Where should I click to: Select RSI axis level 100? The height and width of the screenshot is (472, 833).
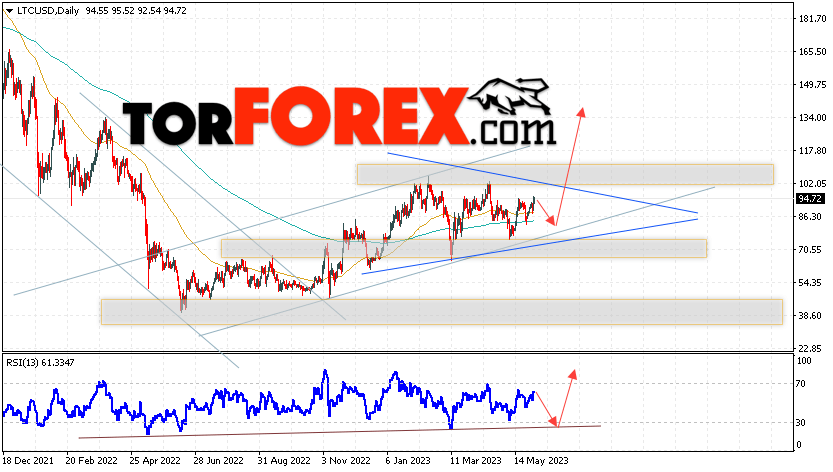[804, 361]
